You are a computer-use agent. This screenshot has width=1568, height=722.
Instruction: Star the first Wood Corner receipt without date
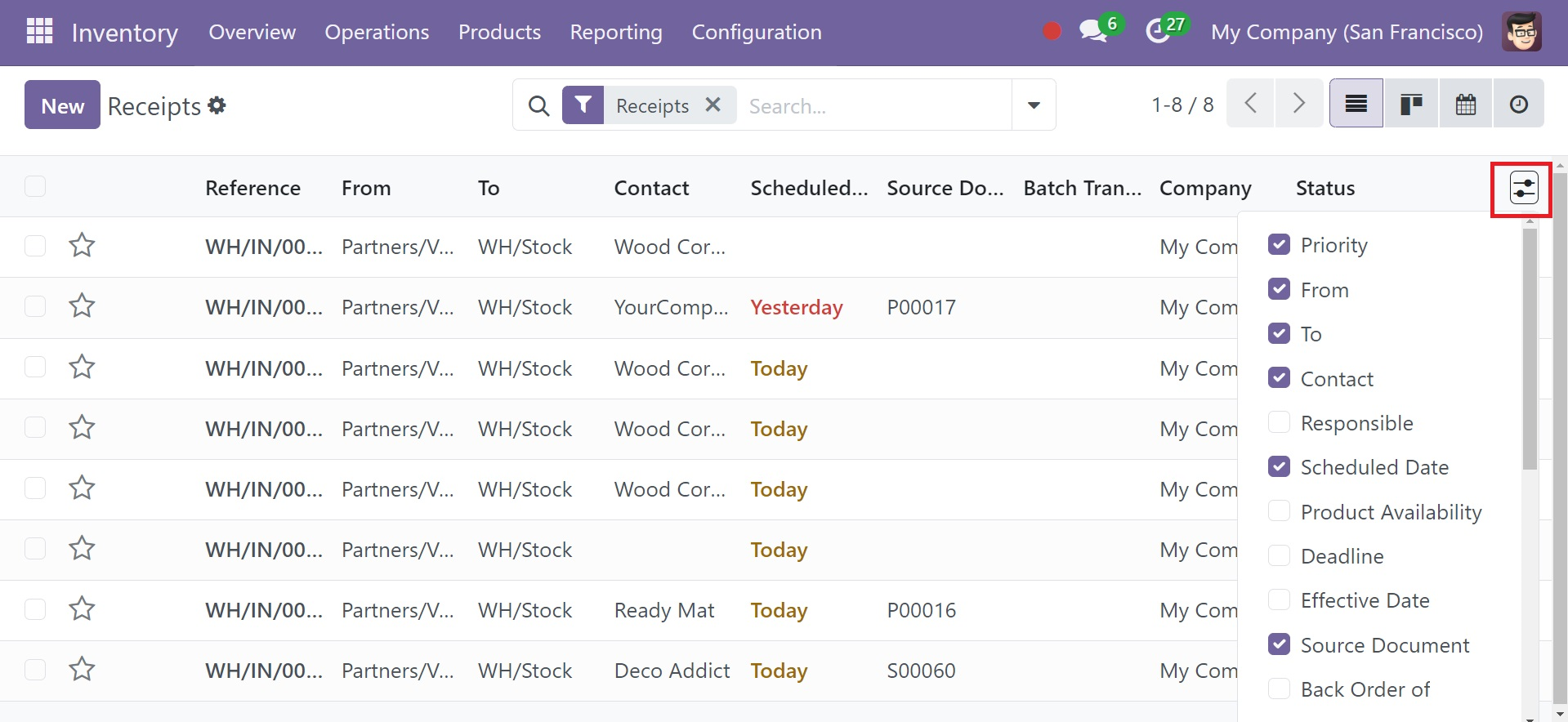pos(82,246)
